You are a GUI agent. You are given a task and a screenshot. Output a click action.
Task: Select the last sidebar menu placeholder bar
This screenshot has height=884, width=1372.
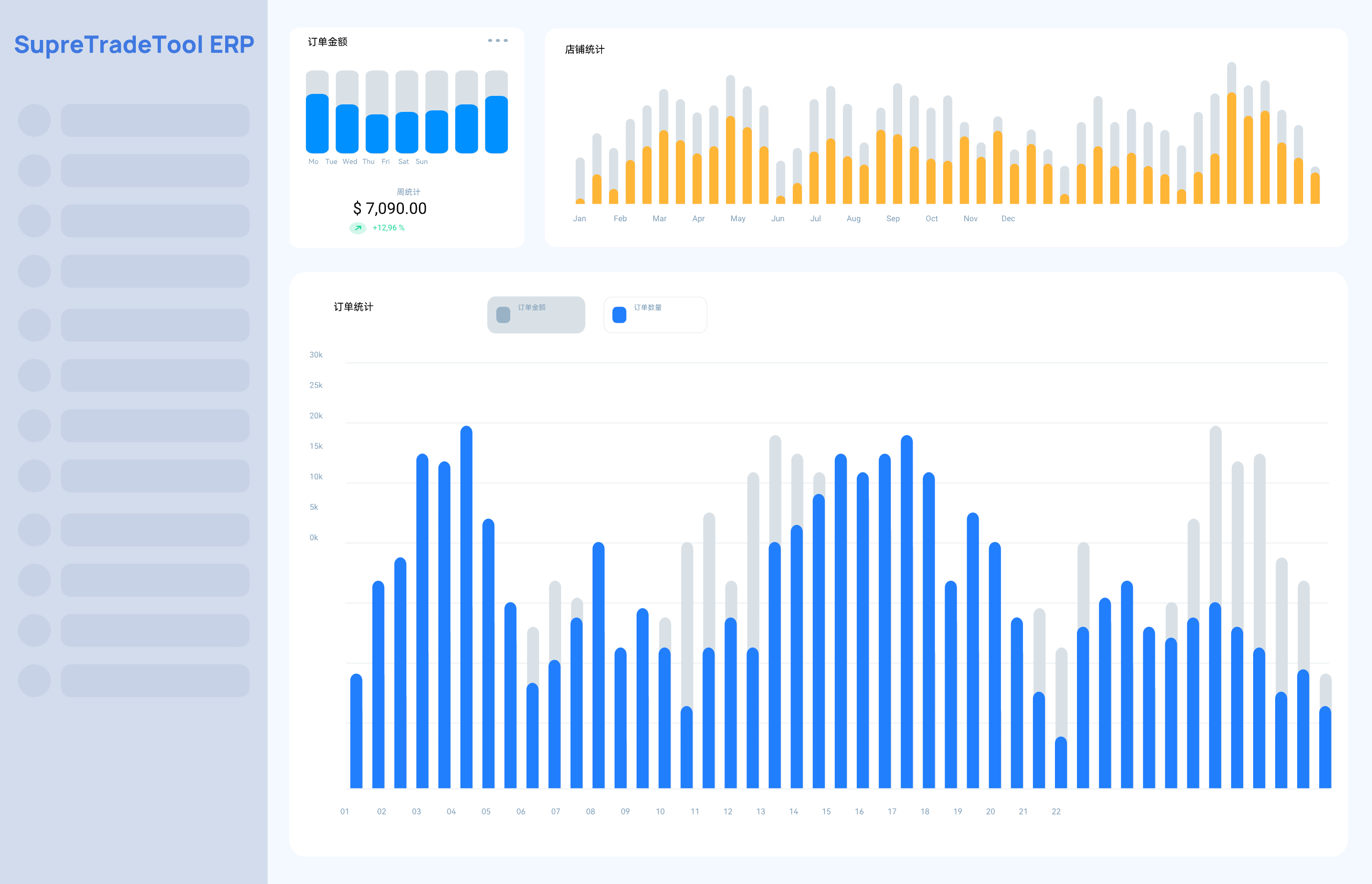[155, 681]
